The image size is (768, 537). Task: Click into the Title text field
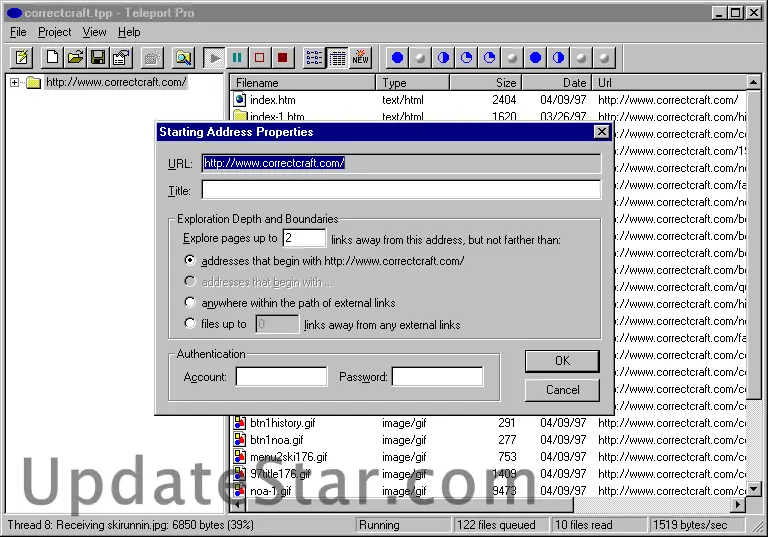400,190
